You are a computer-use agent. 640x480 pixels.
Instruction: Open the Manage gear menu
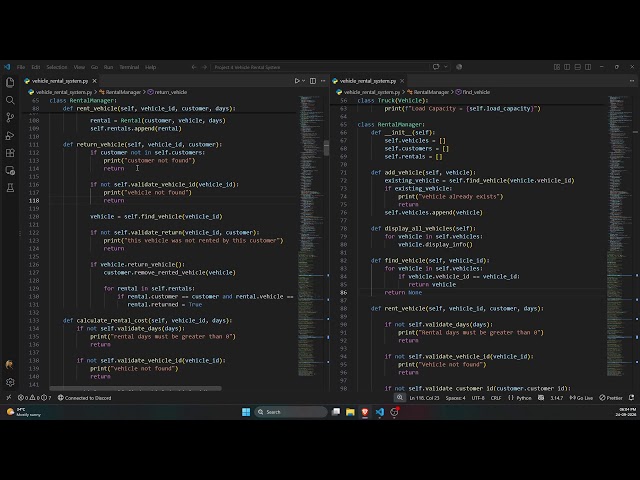10,382
